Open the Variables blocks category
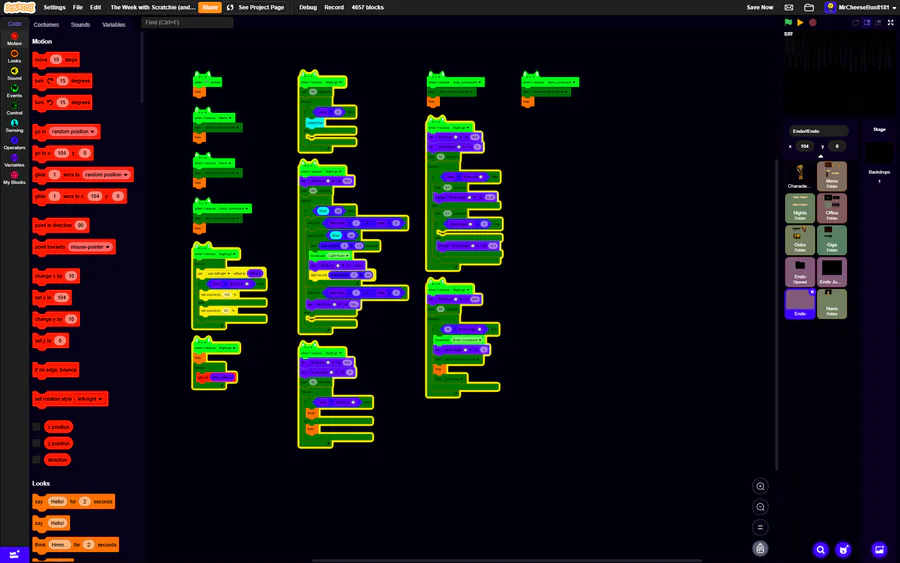 pyautogui.click(x=14, y=160)
